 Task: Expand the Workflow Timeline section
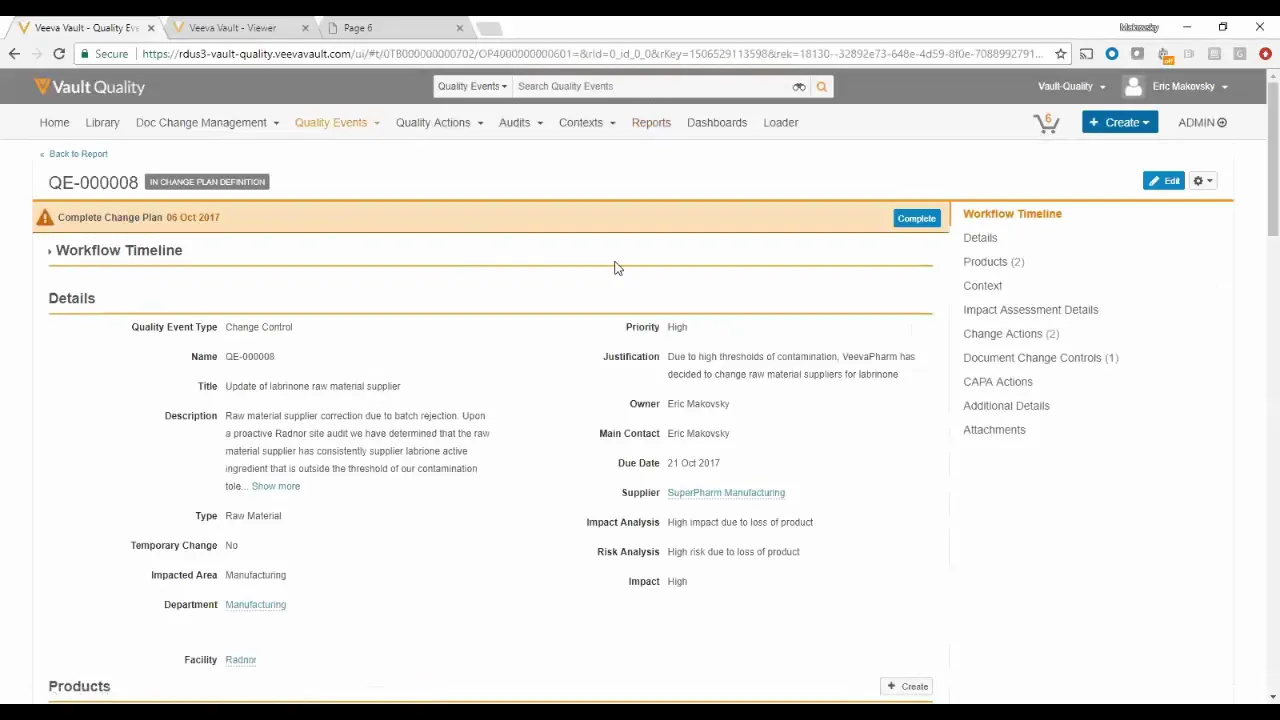pos(115,251)
